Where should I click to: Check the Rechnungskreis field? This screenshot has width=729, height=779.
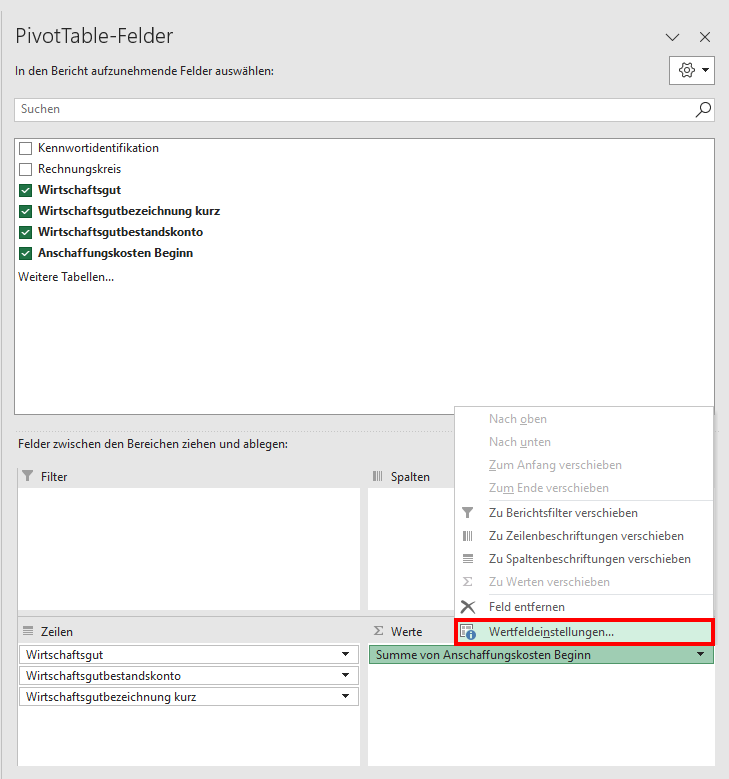25,169
